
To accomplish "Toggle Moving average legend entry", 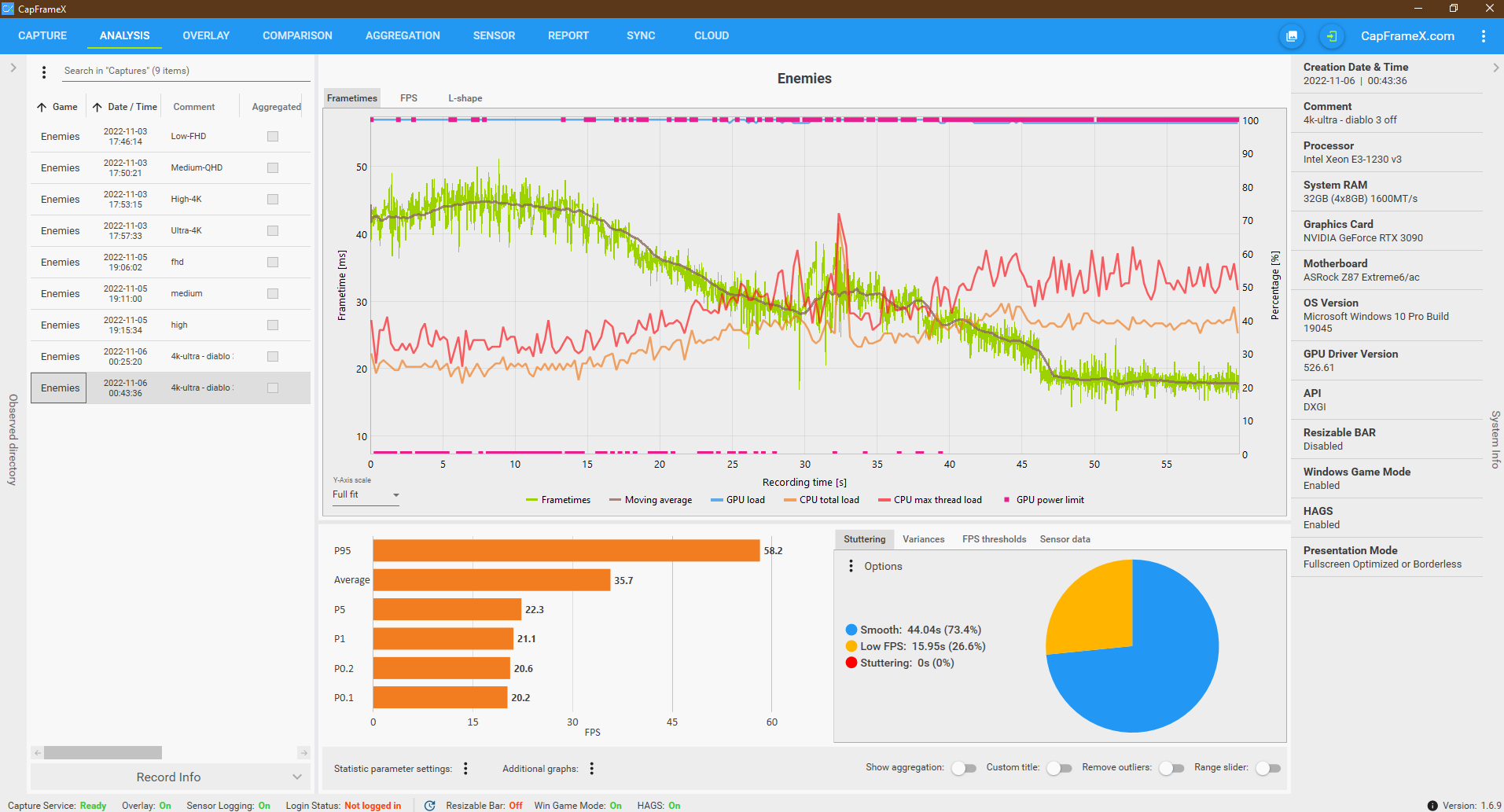I will [651, 500].
